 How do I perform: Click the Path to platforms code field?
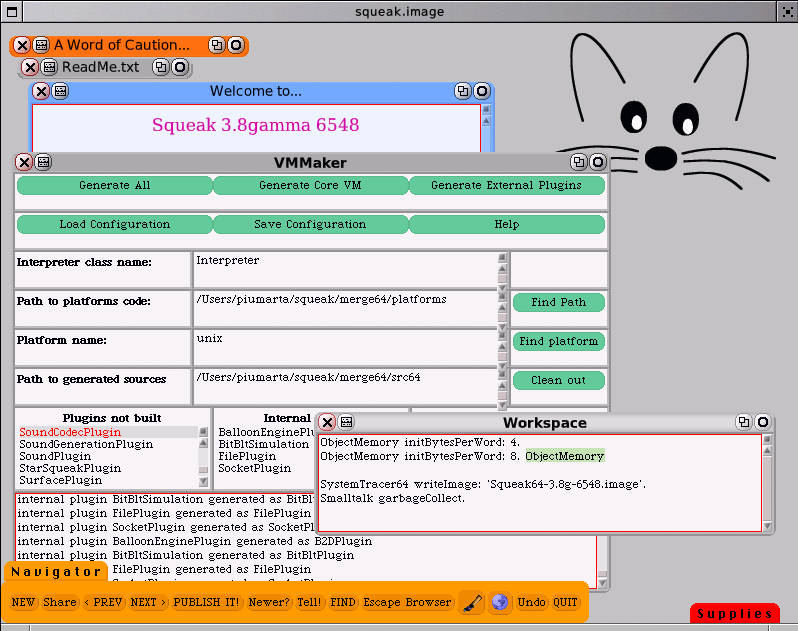(x=345, y=308)
